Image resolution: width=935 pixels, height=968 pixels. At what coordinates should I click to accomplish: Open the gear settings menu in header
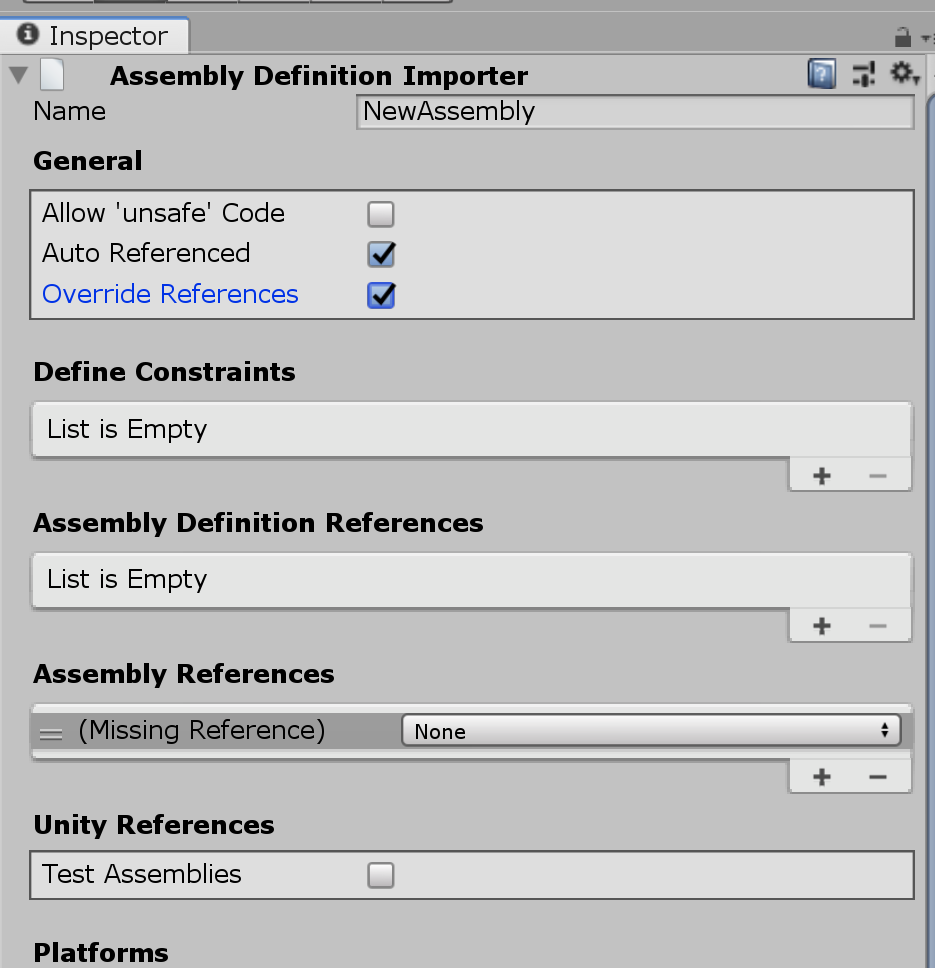click(903, 74)
